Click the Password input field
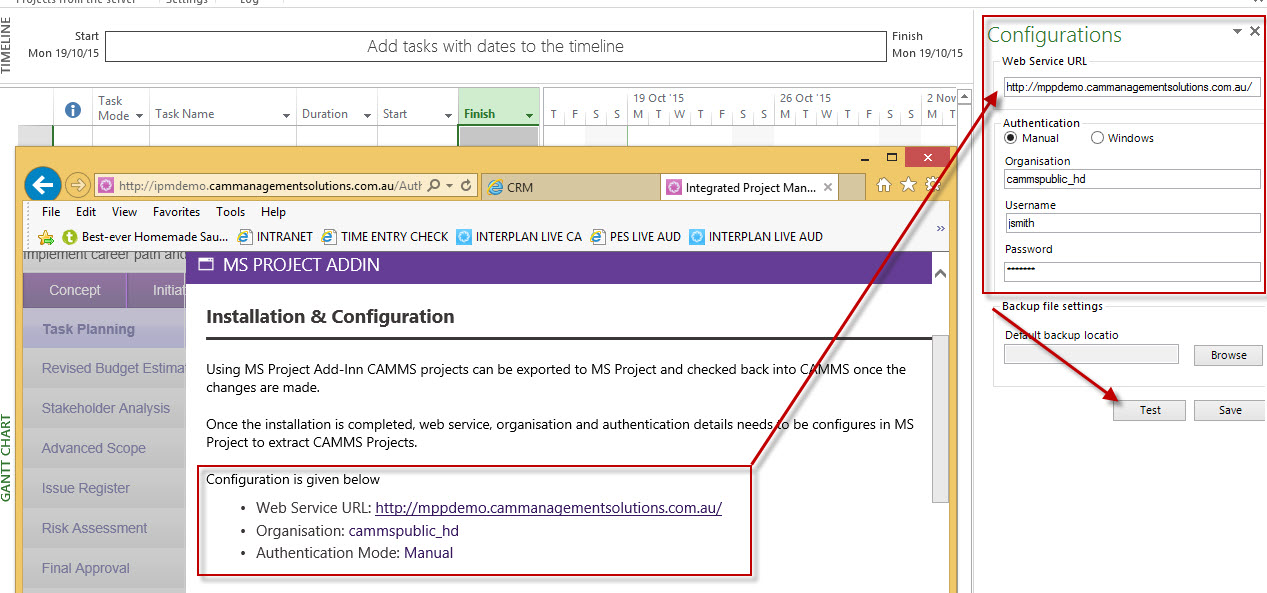This screenshot has width=1267, height=593. [x=1131, y=270]
